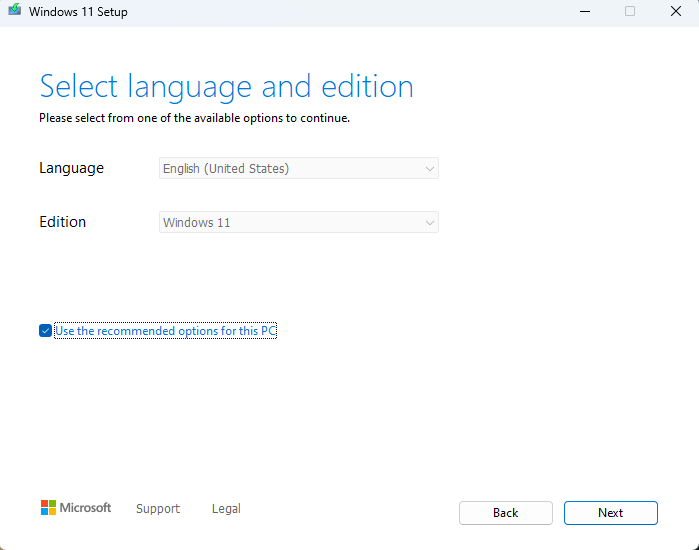Click the 'Language' field label
This screenshot has width=699, height=550.
tap(71, 168)
